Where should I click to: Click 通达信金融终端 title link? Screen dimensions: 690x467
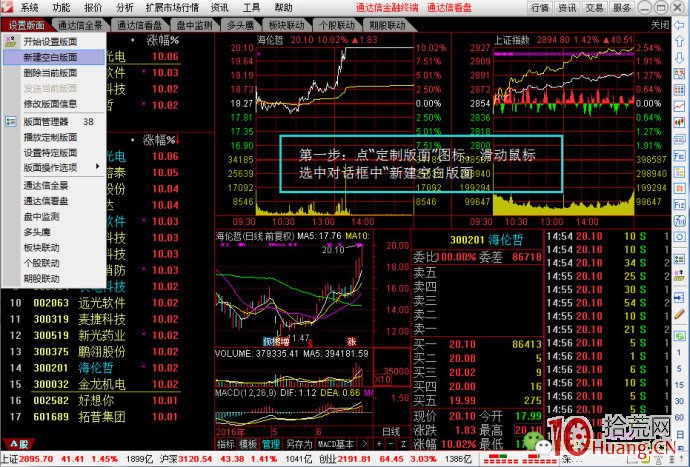coord(387,7)
